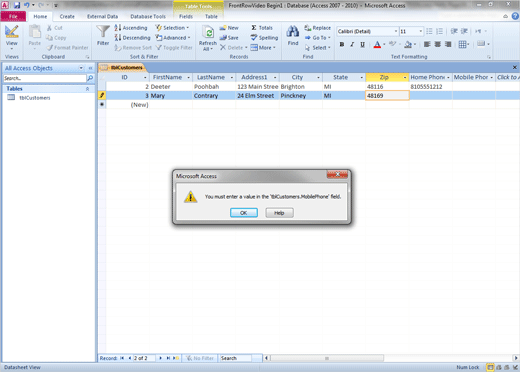Open Access Help question mark icon
The width and height of the screenshot is (520, 372).
pyautogui.click(x=515, y=16)
